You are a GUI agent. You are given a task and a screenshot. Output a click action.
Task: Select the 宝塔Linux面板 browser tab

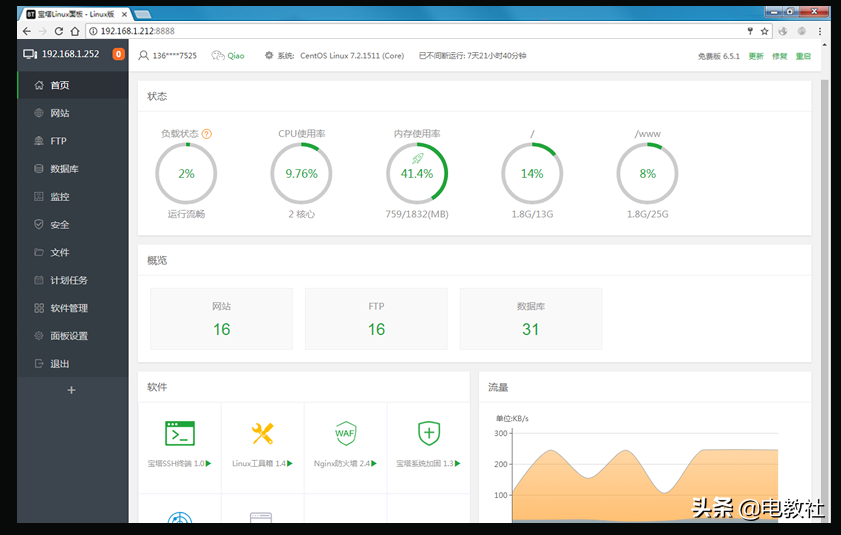coord(75,14)
